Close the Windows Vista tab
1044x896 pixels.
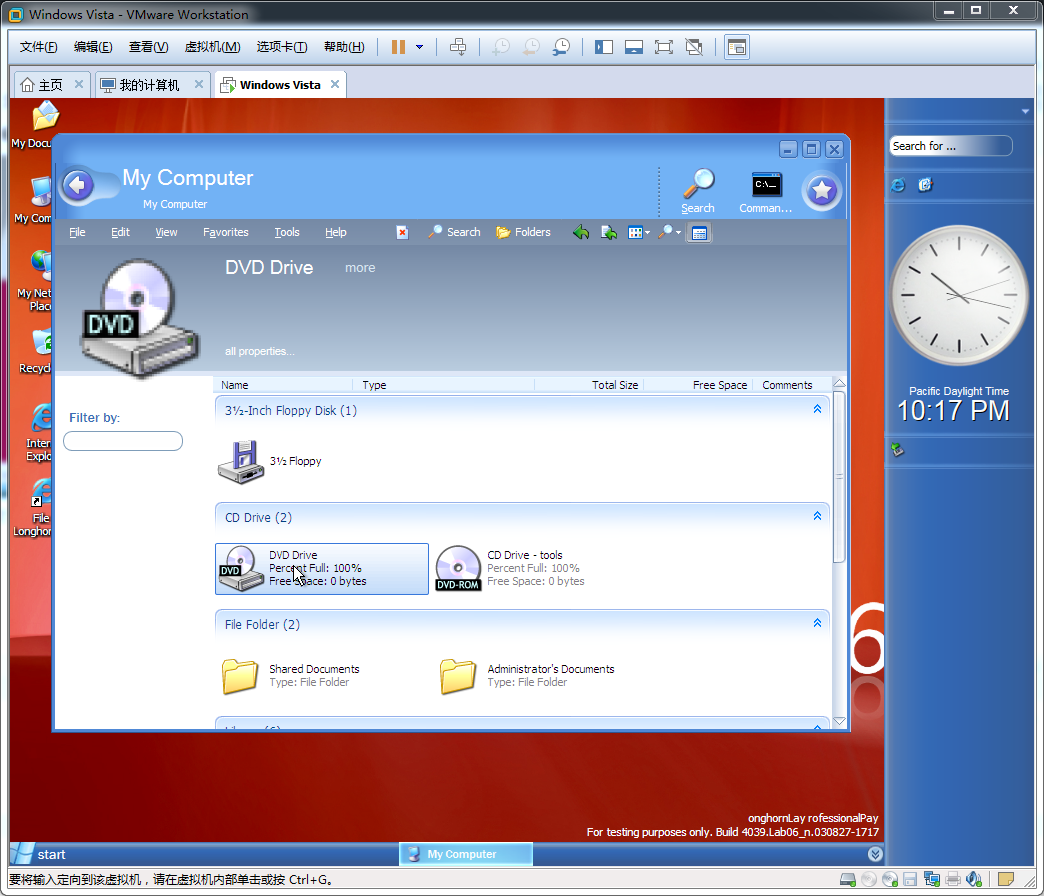(335, 84)
